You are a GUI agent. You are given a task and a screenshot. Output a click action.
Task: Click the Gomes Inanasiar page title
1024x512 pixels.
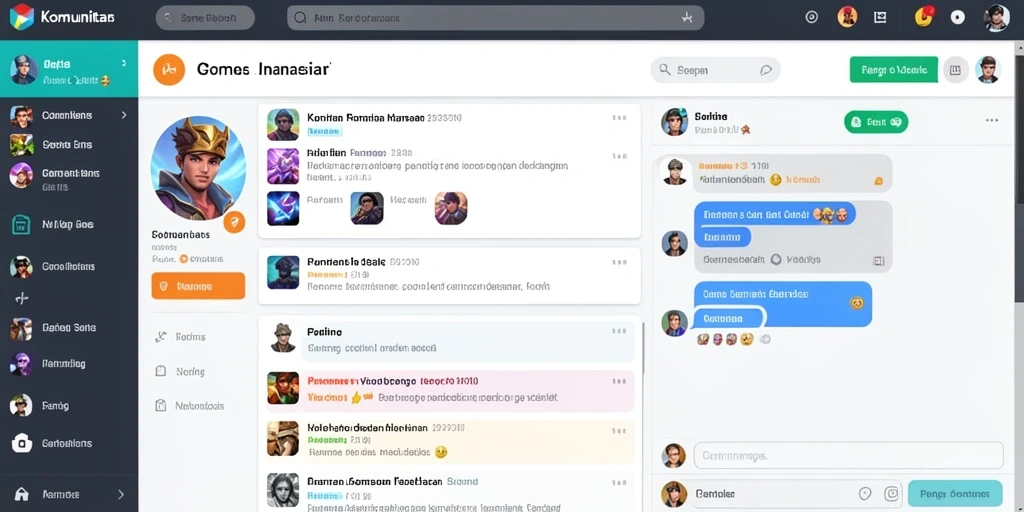point(263,69)
